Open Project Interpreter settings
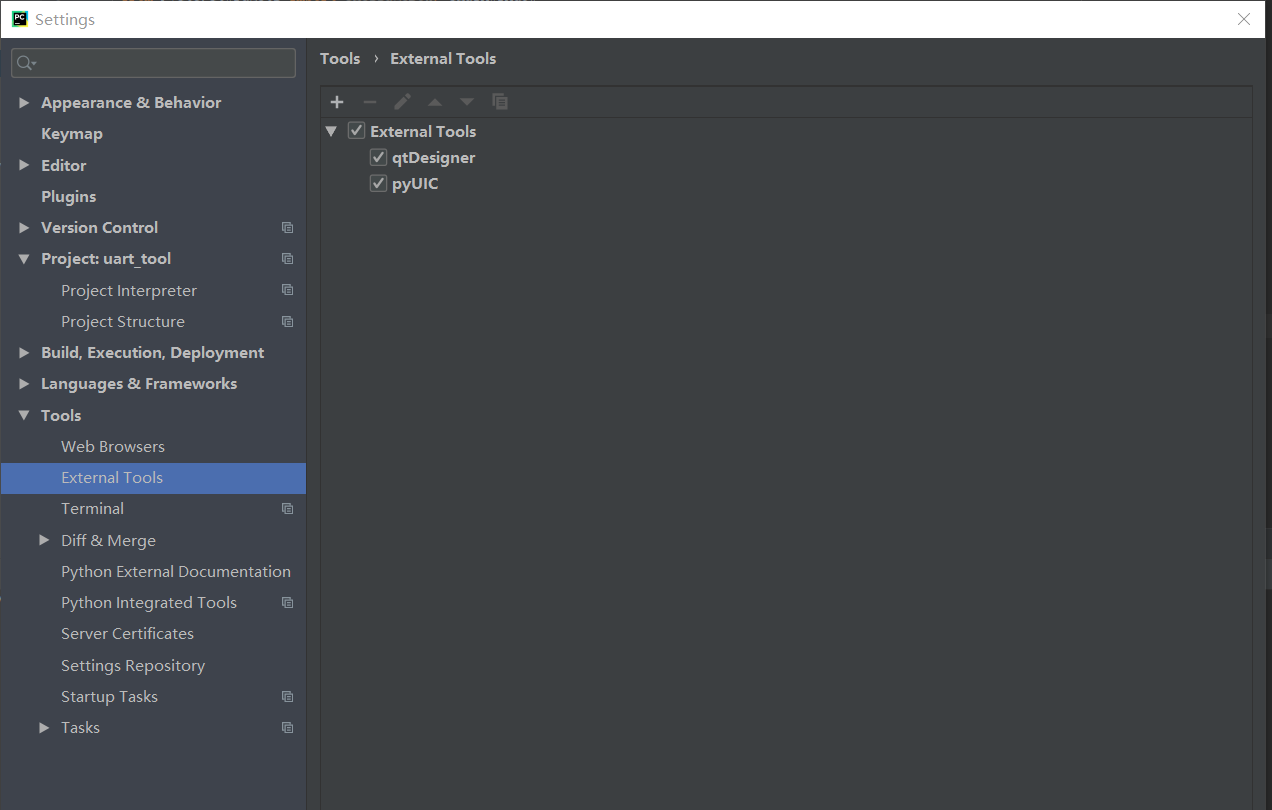Viewport: 1272px width, 810px height. click(x=129, y=290)
